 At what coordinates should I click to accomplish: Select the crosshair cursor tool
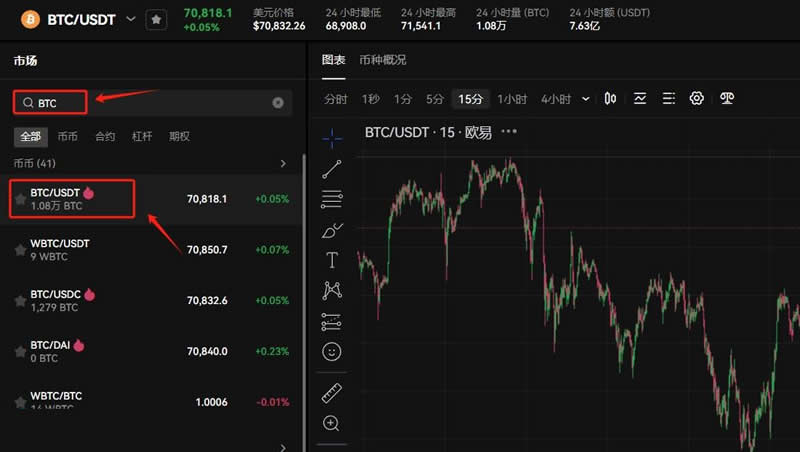pyautogui.click(x=332, y=137)
